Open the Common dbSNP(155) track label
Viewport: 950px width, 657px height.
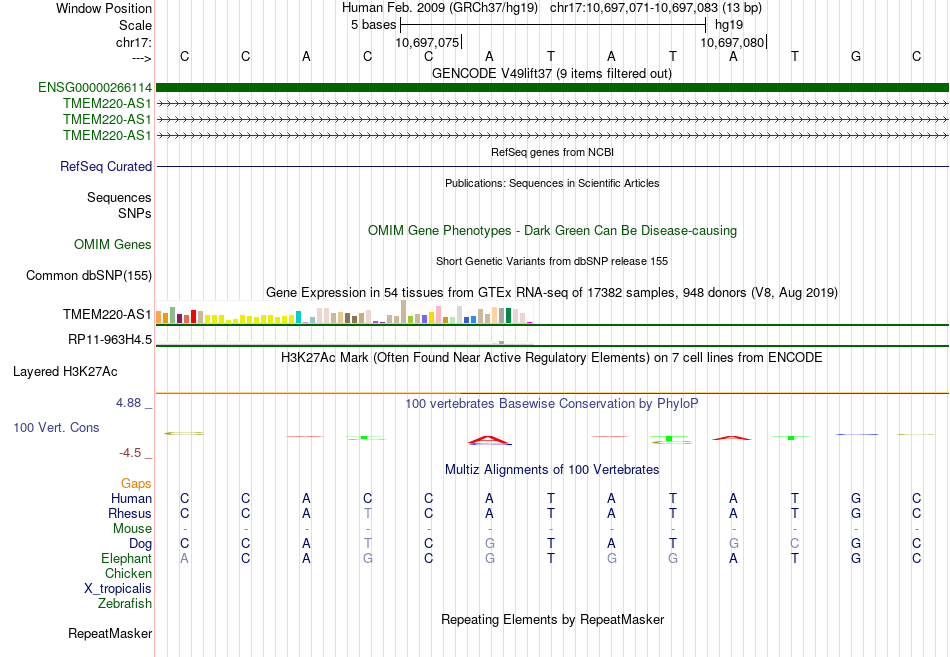coord(88,276)
